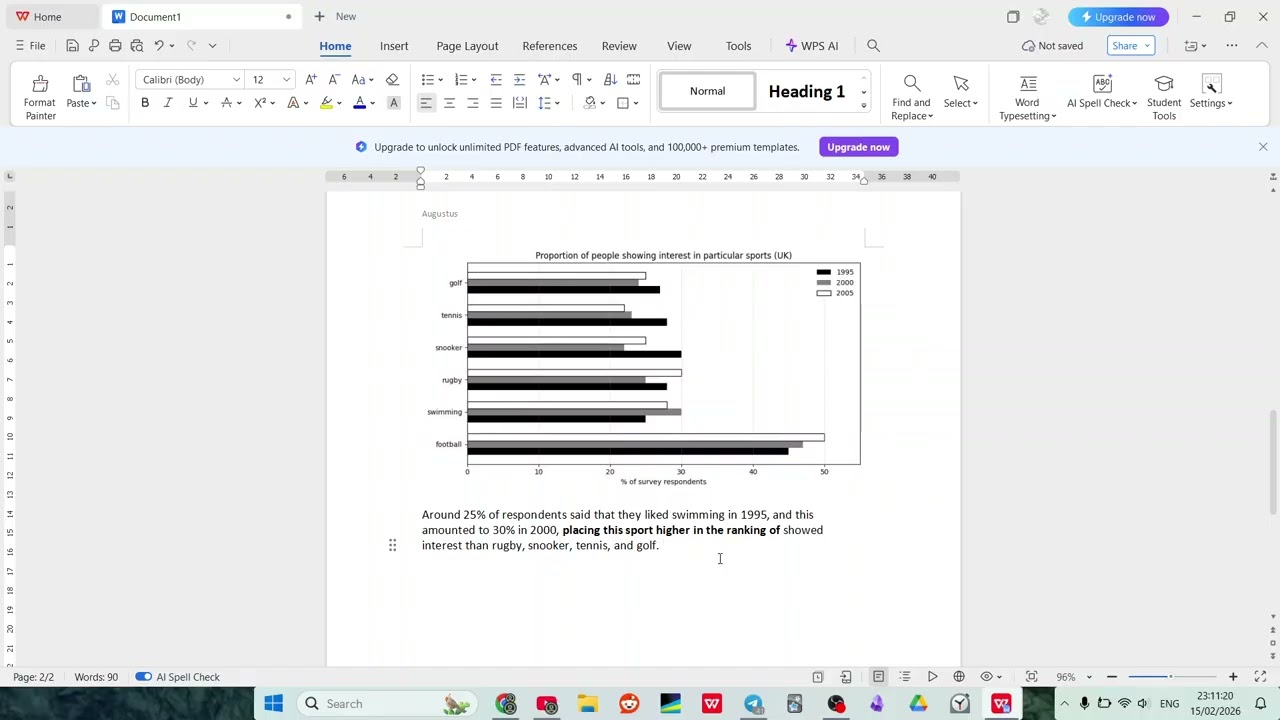Click the Share button
Image resolution: width=1280 pixels, height=720 pixels.
(1132, 46)
